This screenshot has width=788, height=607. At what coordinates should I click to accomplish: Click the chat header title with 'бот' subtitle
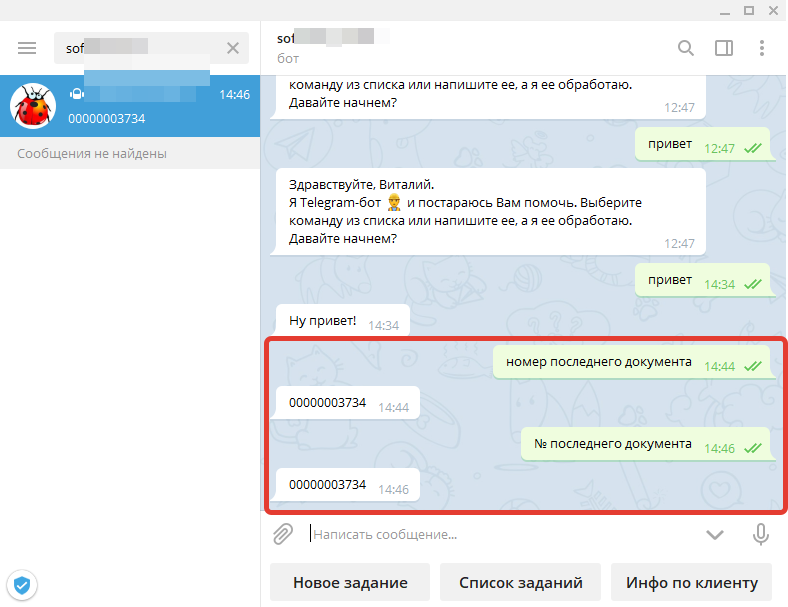332,48
